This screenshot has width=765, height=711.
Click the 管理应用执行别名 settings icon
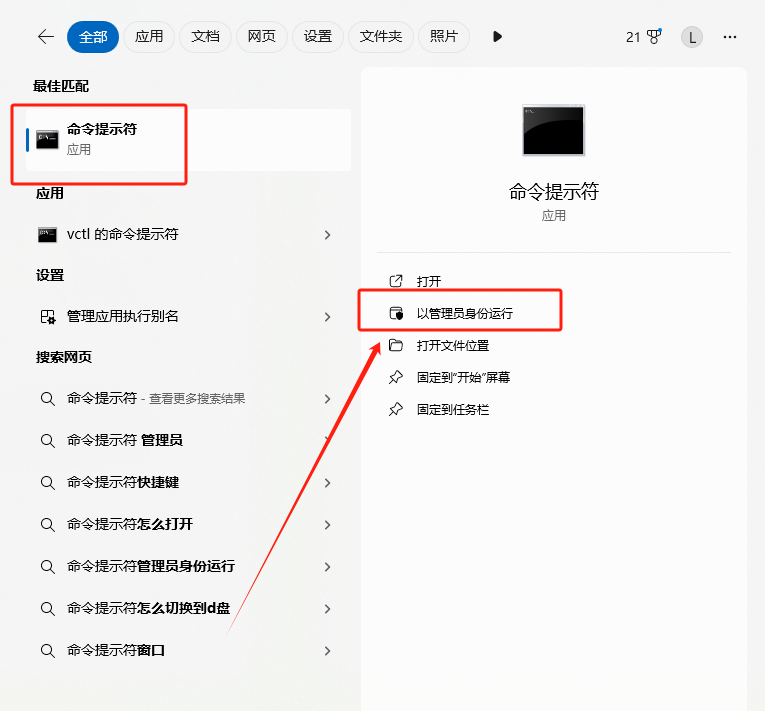click(x=47, y=317)
